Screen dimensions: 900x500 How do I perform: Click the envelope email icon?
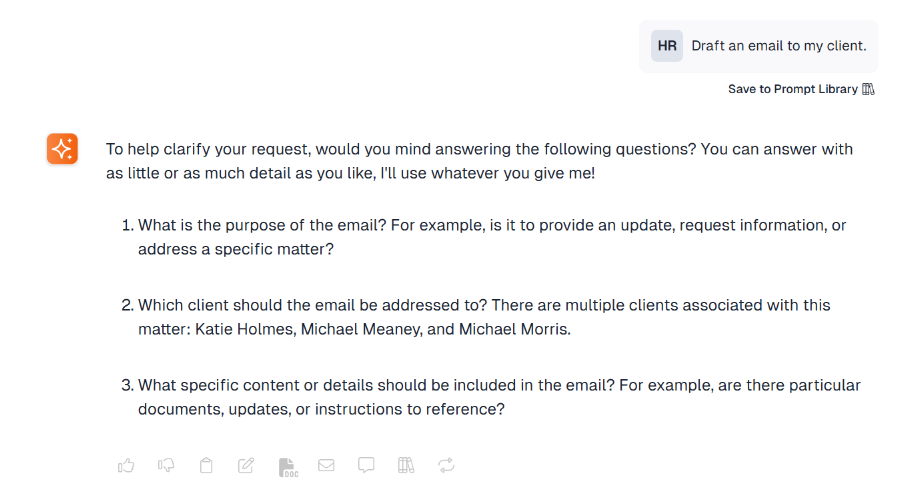click(x=326, y=465)
